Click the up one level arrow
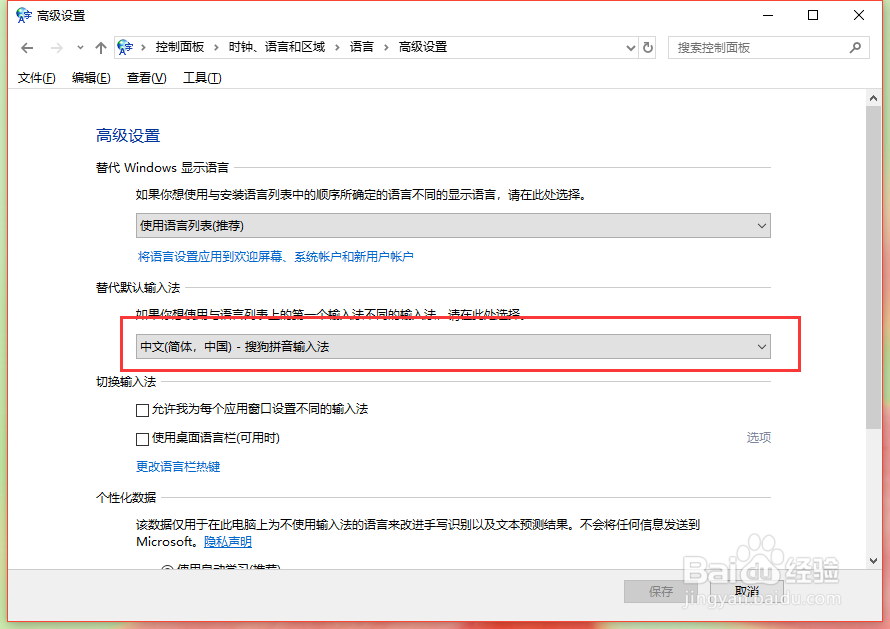This screenshot has height=629, width=890. click(x=101, y=47)
